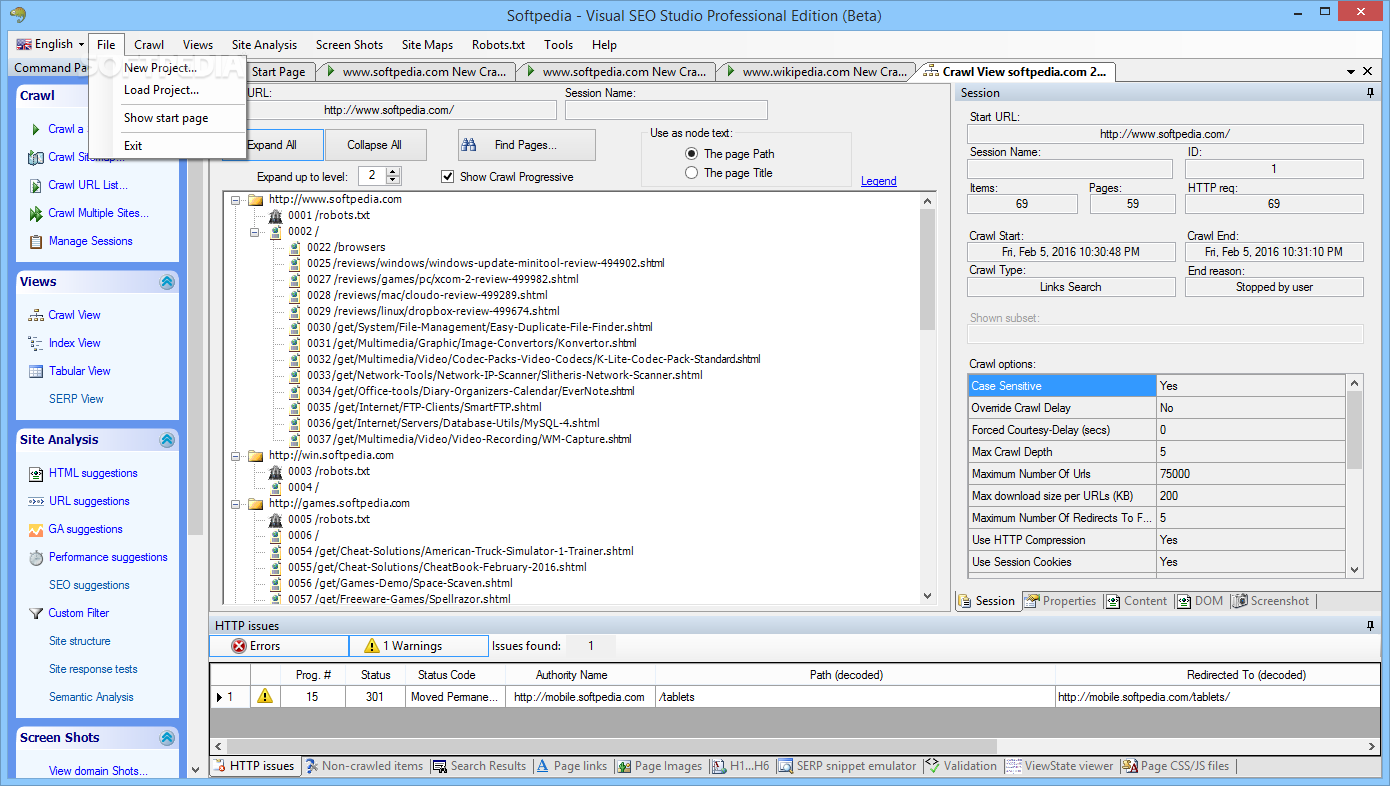Click the Crawl URL List icon
The height and width of the screenshot is (786, 1390).
(x=36, y=185)
